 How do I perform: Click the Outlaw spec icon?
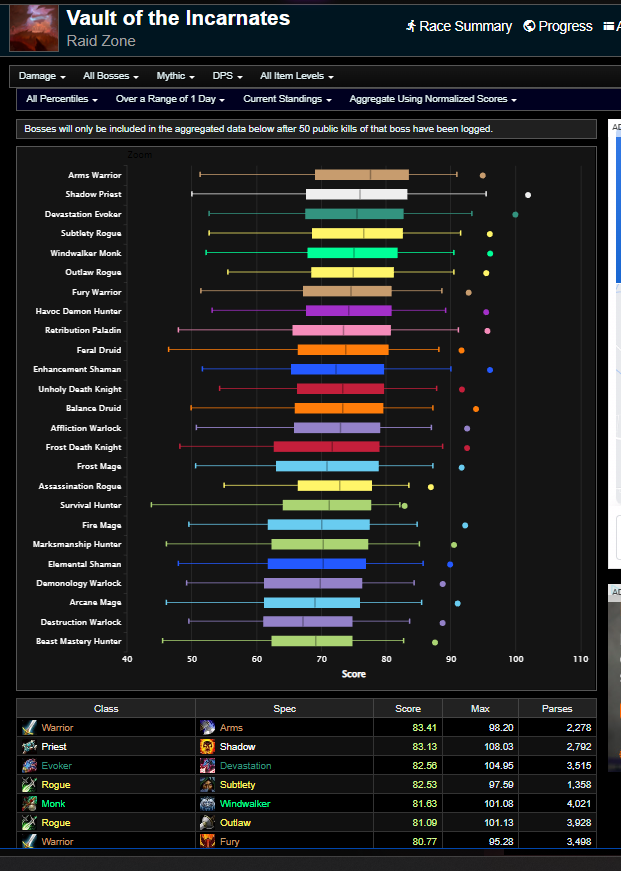point(207,823)
